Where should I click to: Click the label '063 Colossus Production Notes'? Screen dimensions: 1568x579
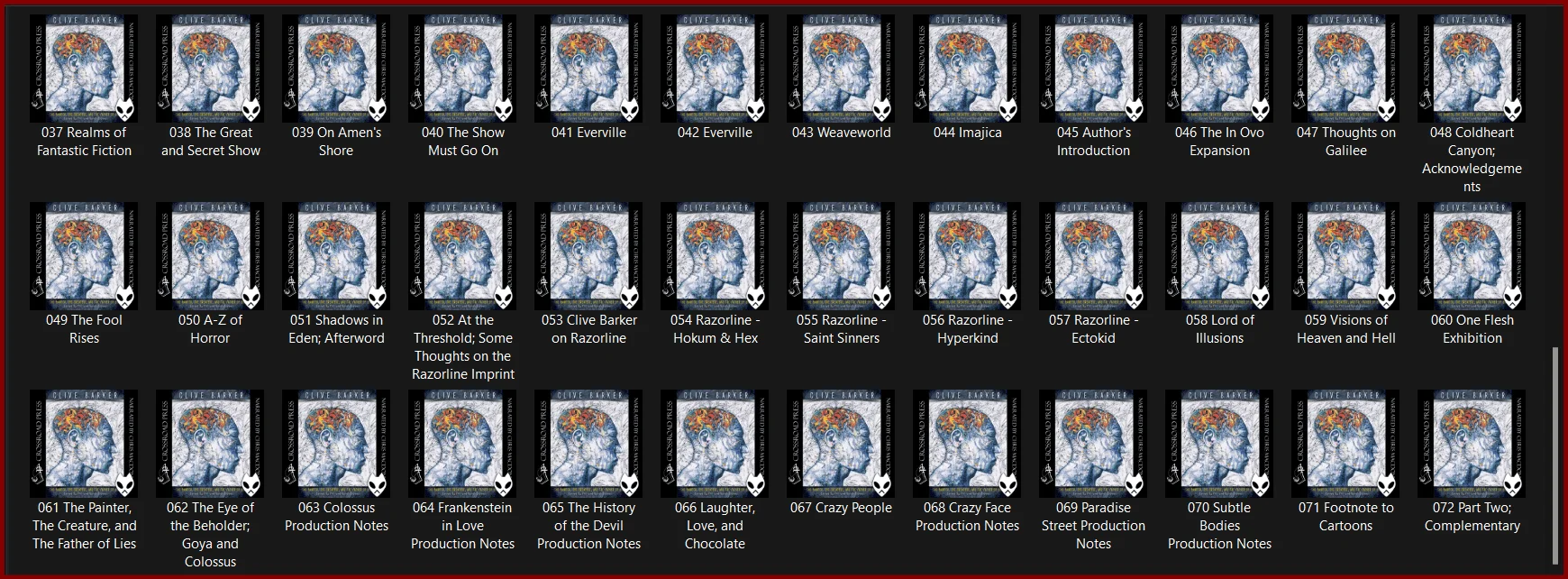point(336,517)
